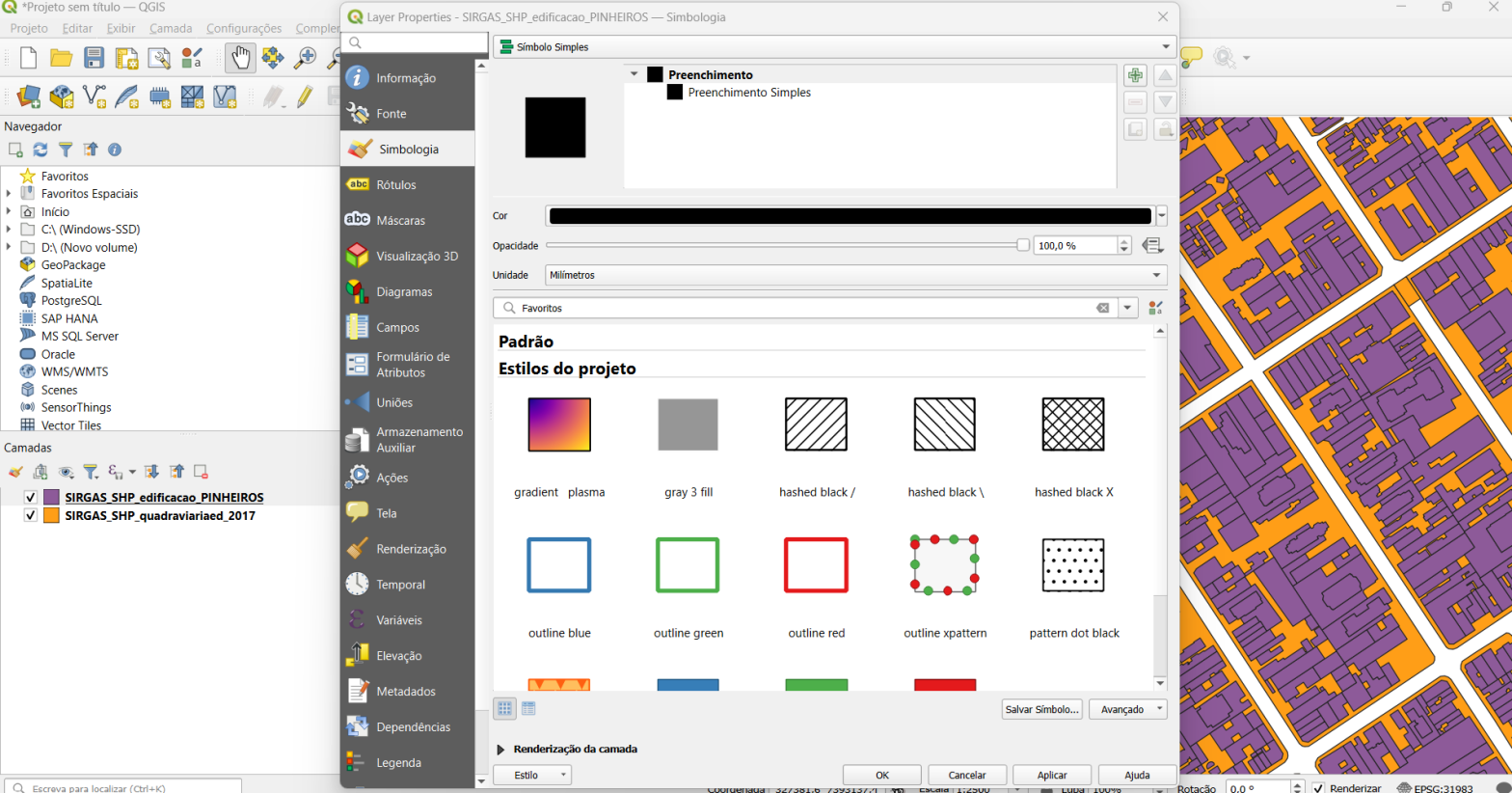Choose the hashed black X symbol thumbnail
This screenshot has height=793, width=1512.
click(1073, 424)
